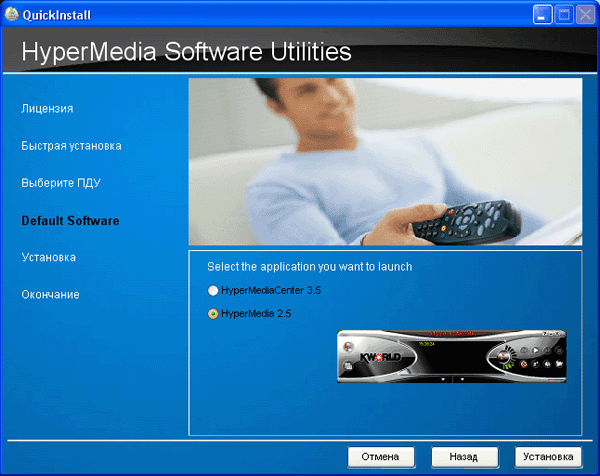Click the HyperMediaCenter 3.5 label text
The image size is (600, 476).
tap(271, 290)
